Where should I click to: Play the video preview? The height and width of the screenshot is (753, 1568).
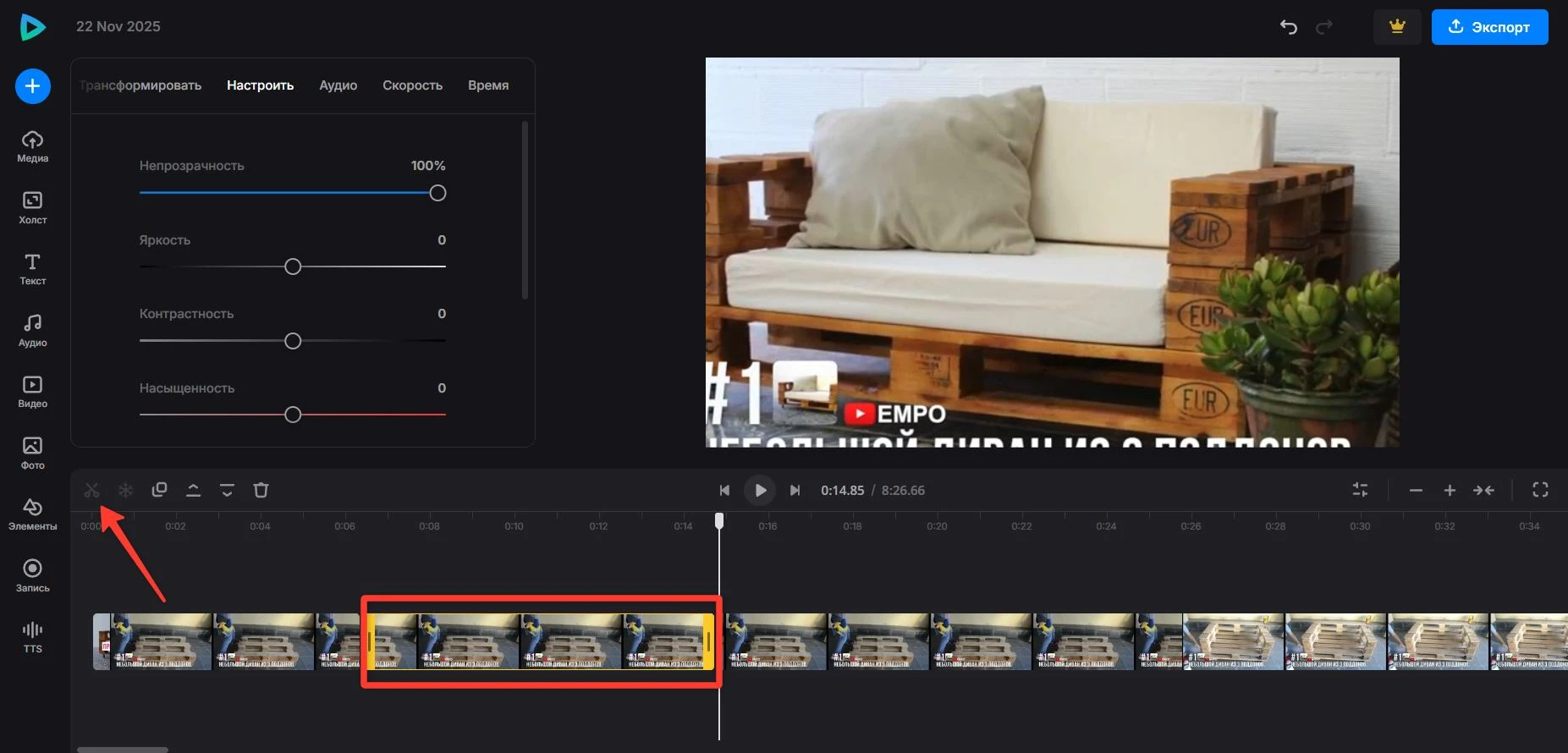(x=760, y=491)
